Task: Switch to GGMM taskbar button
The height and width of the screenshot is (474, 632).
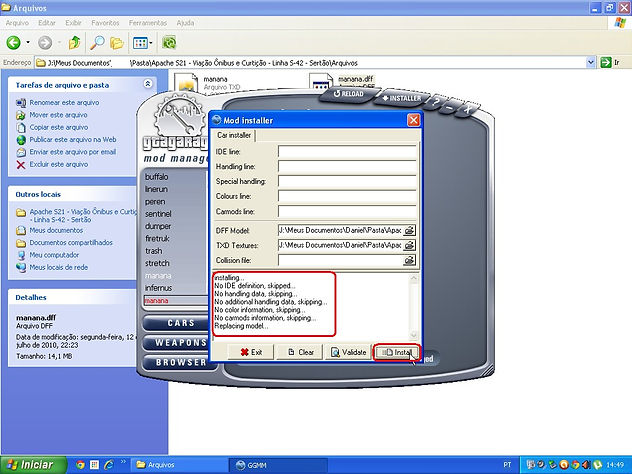Action: pos(278,465)
